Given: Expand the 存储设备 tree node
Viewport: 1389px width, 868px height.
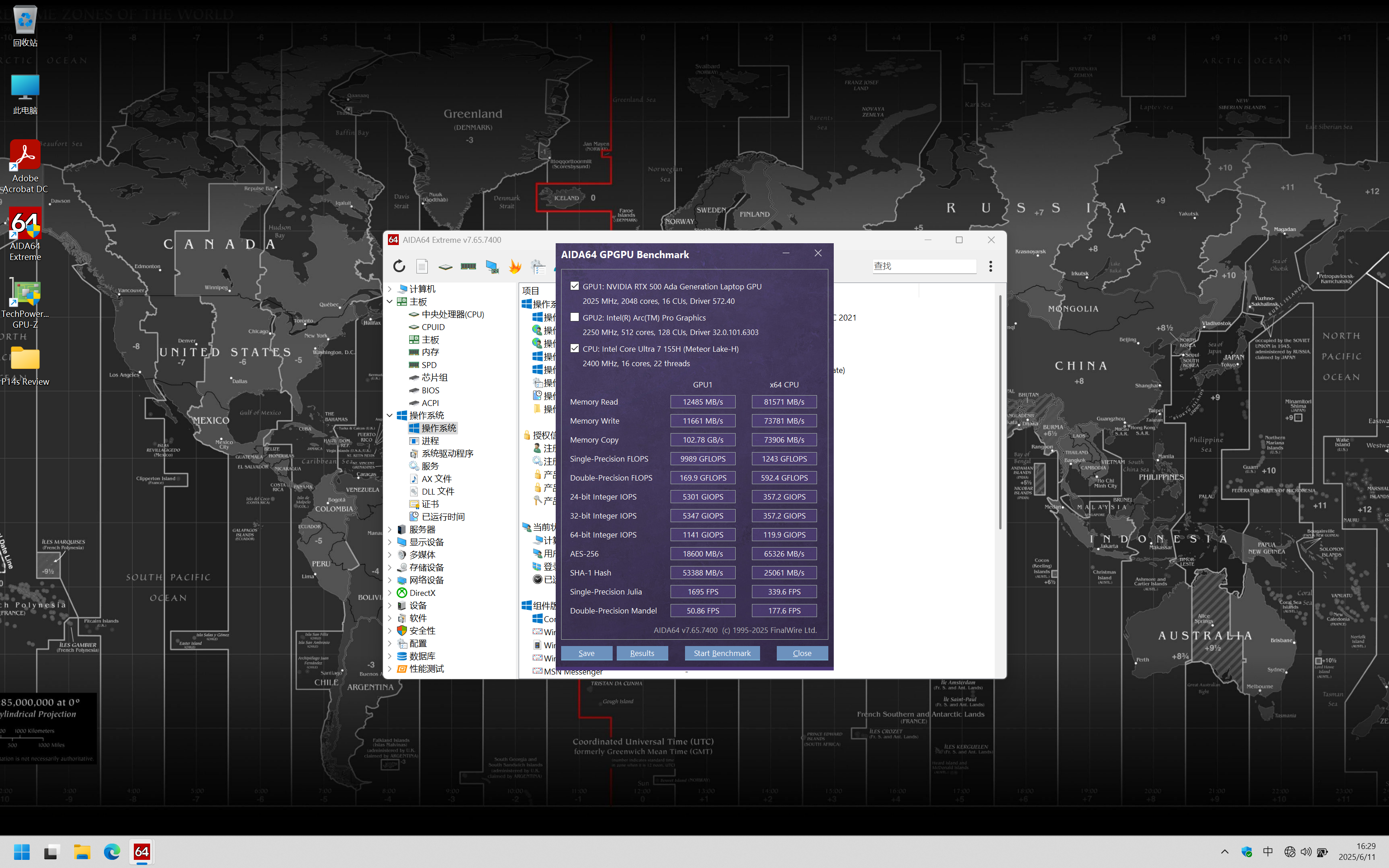Looking at the screenshot, I should (x=390, y=567).
